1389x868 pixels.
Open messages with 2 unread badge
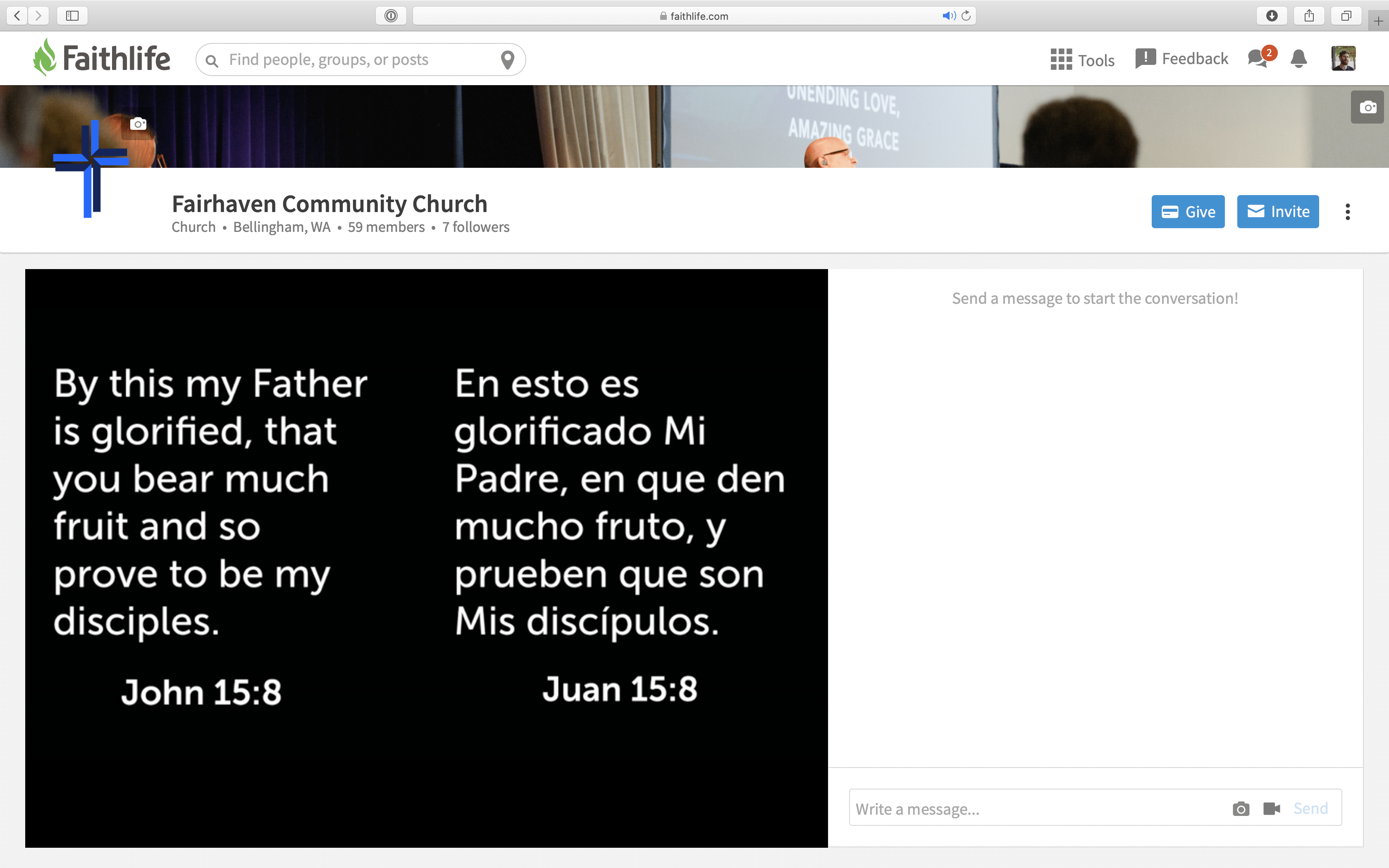pyautogui.click(x=1262, y=57)
